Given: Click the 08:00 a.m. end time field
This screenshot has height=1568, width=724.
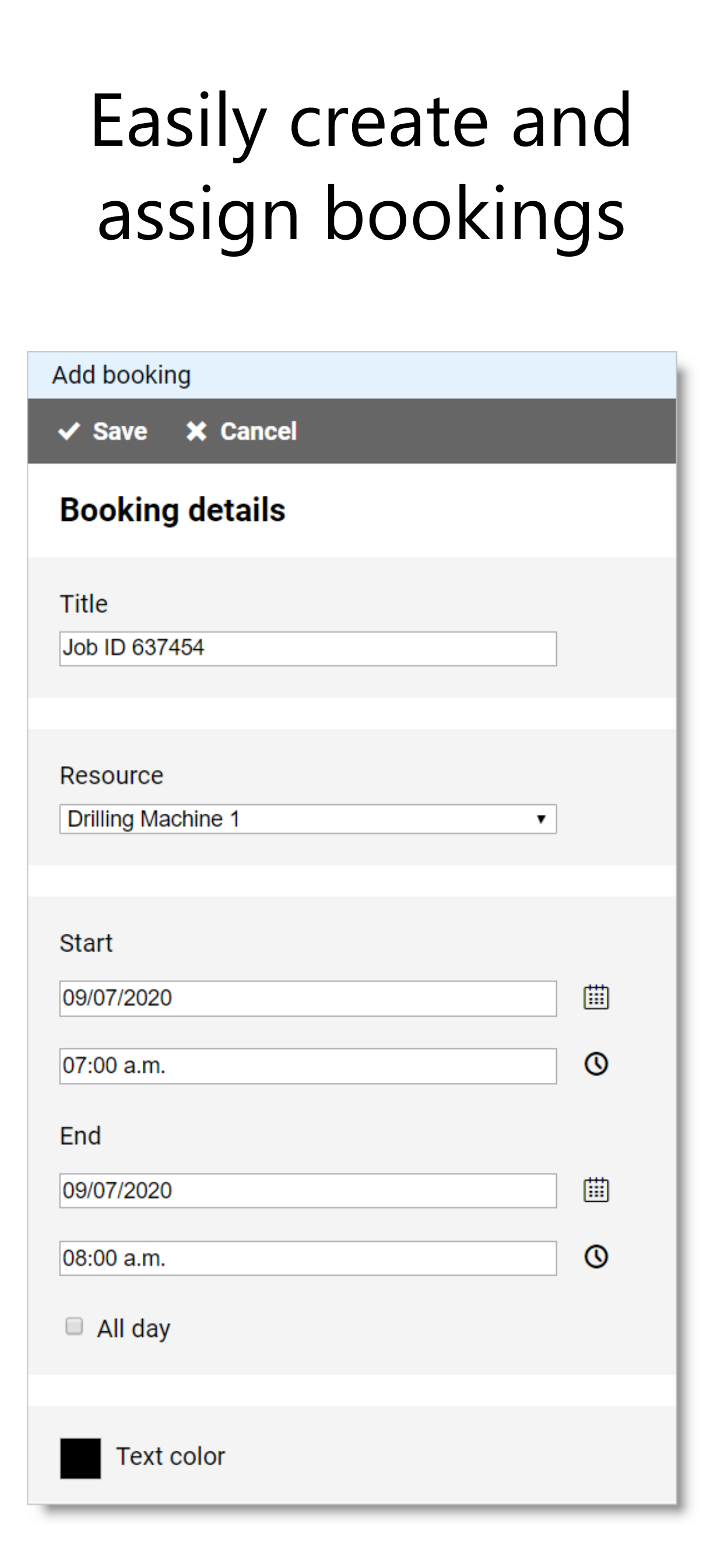Looking at the screenshot, I should [x=308, y=1258].
